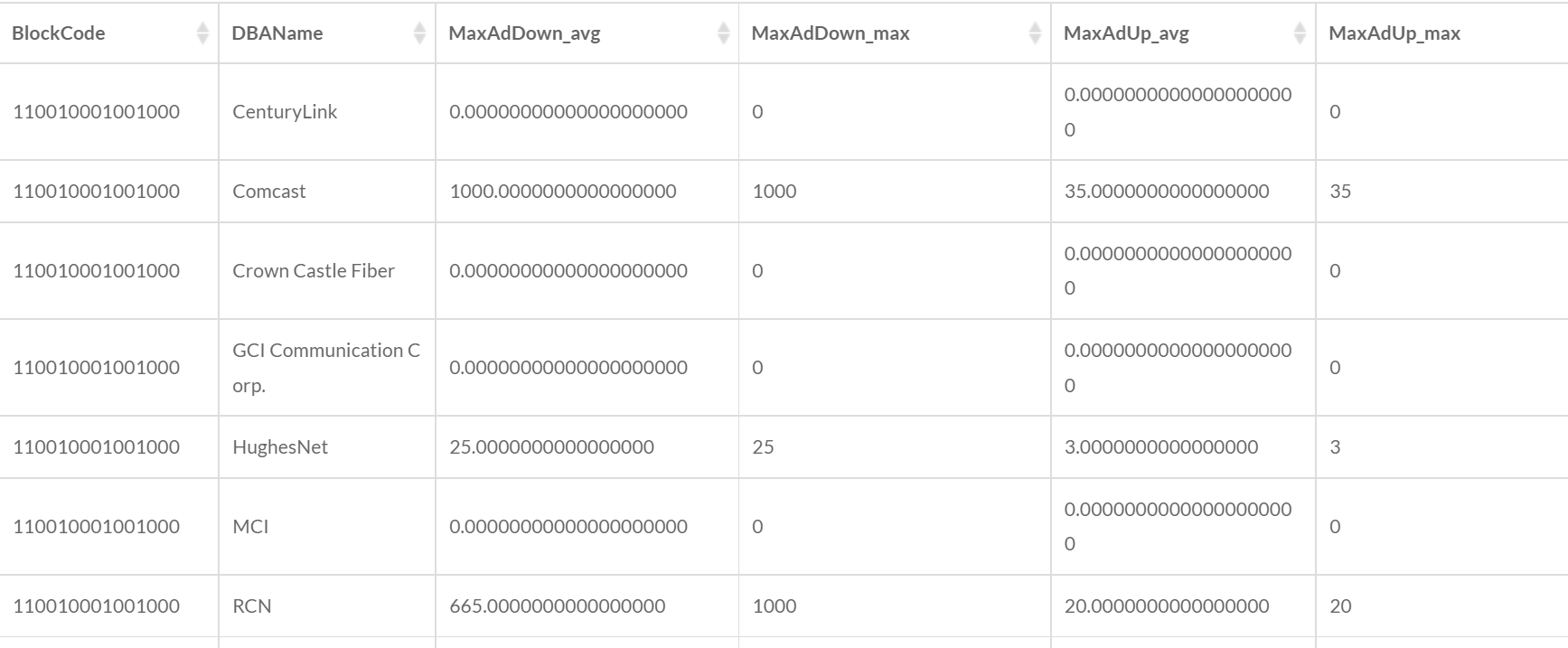
Task: Click sort arrows icon beside DBAName header
Action: [419, 33]
